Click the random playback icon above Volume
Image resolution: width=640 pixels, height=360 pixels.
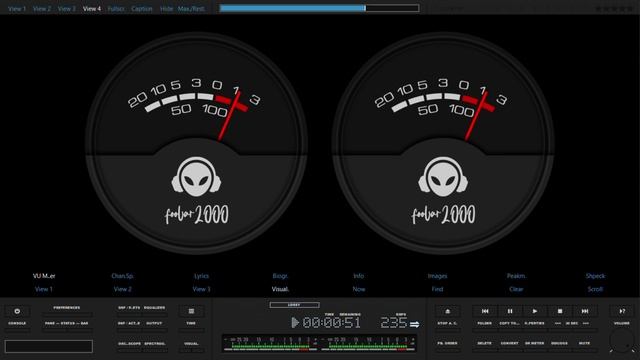click(x=622, y=311)
